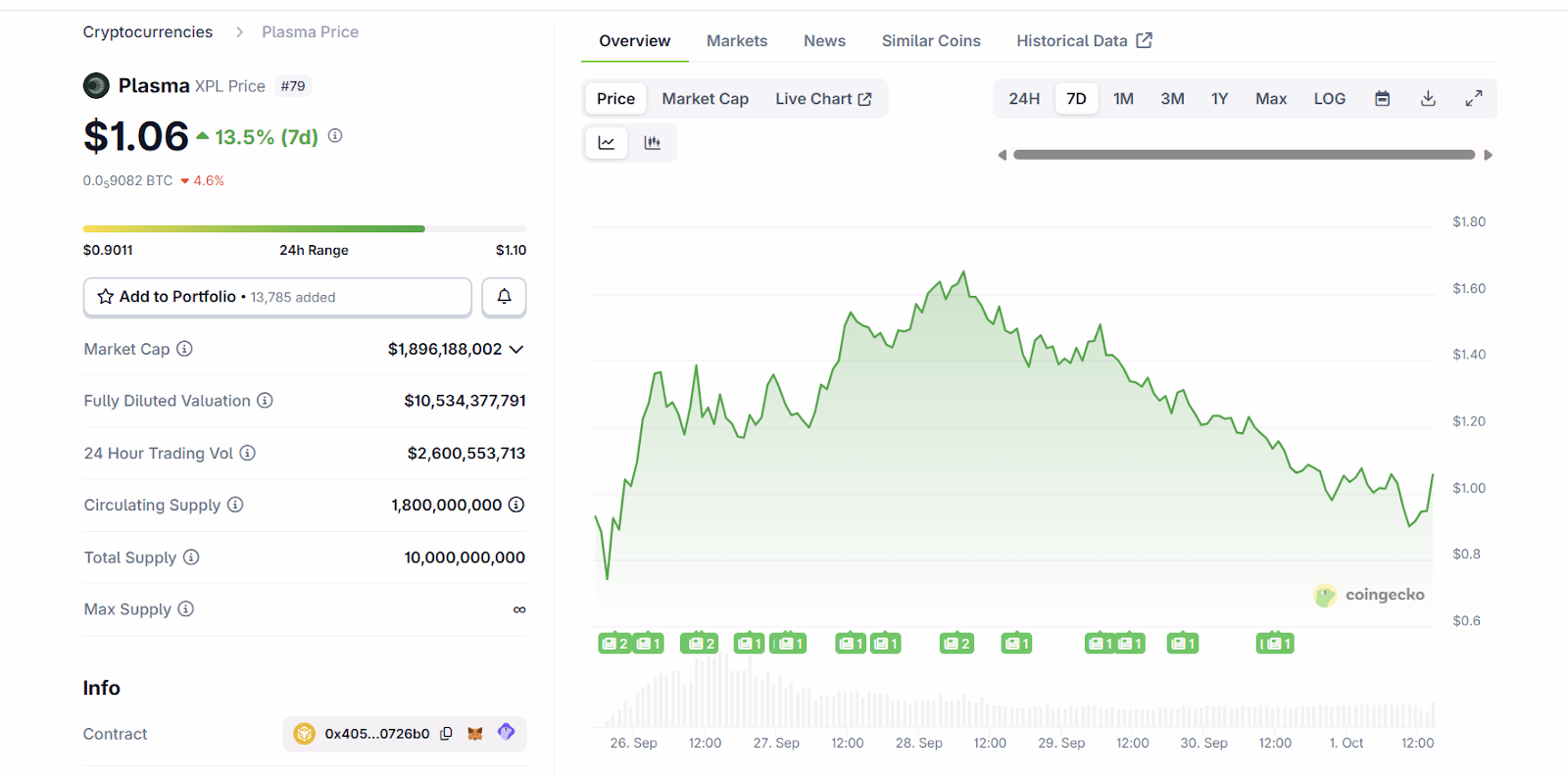Show info for Market Cap

(x=184, y=349)
